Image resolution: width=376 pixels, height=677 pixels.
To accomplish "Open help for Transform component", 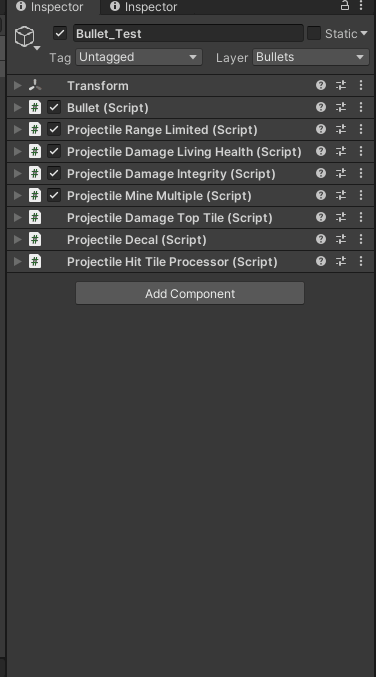I will (321, 85).
